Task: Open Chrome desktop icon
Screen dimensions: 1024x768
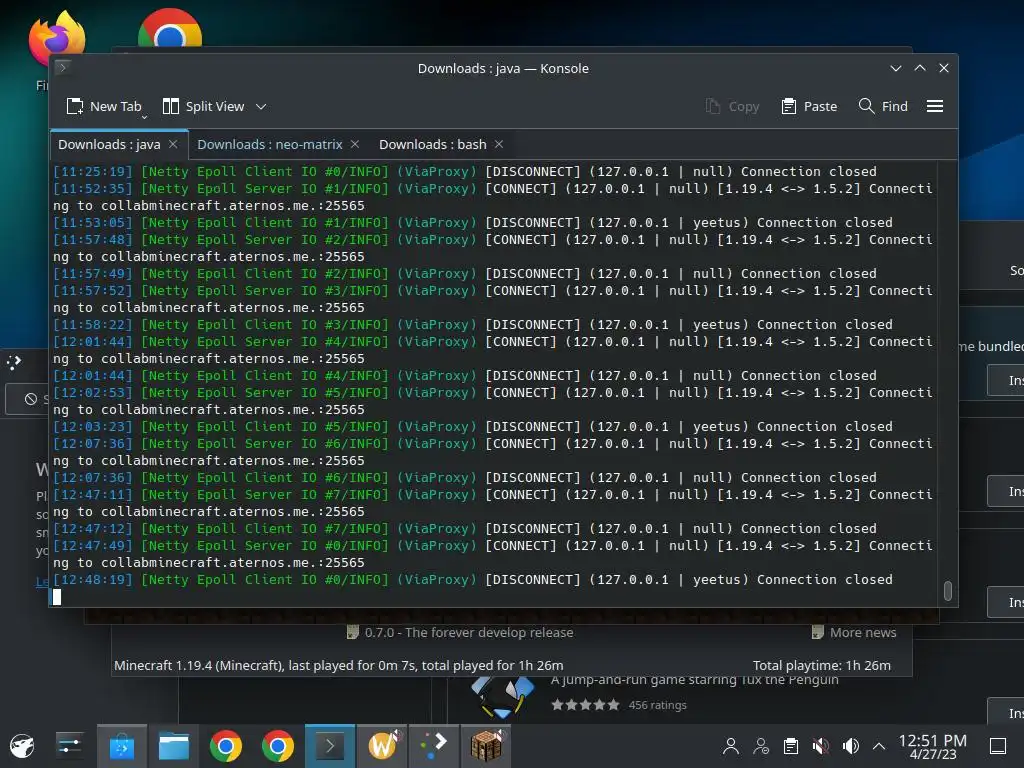Action: click(x=170, y=27)
